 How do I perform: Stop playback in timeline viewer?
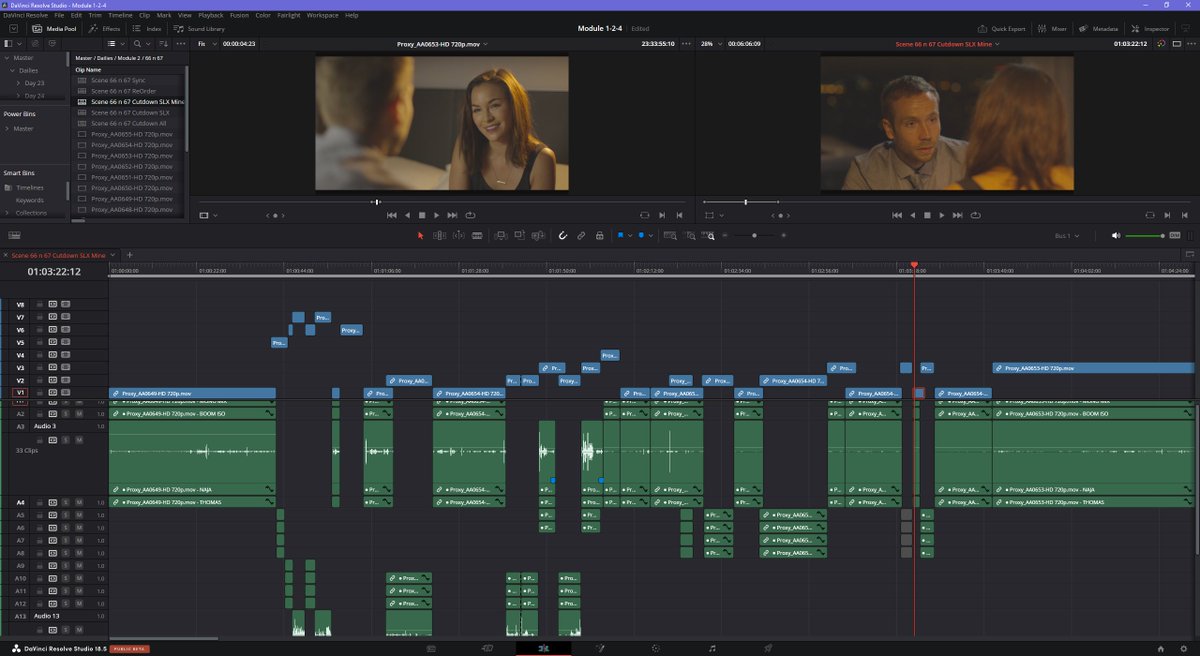(927, 215)
